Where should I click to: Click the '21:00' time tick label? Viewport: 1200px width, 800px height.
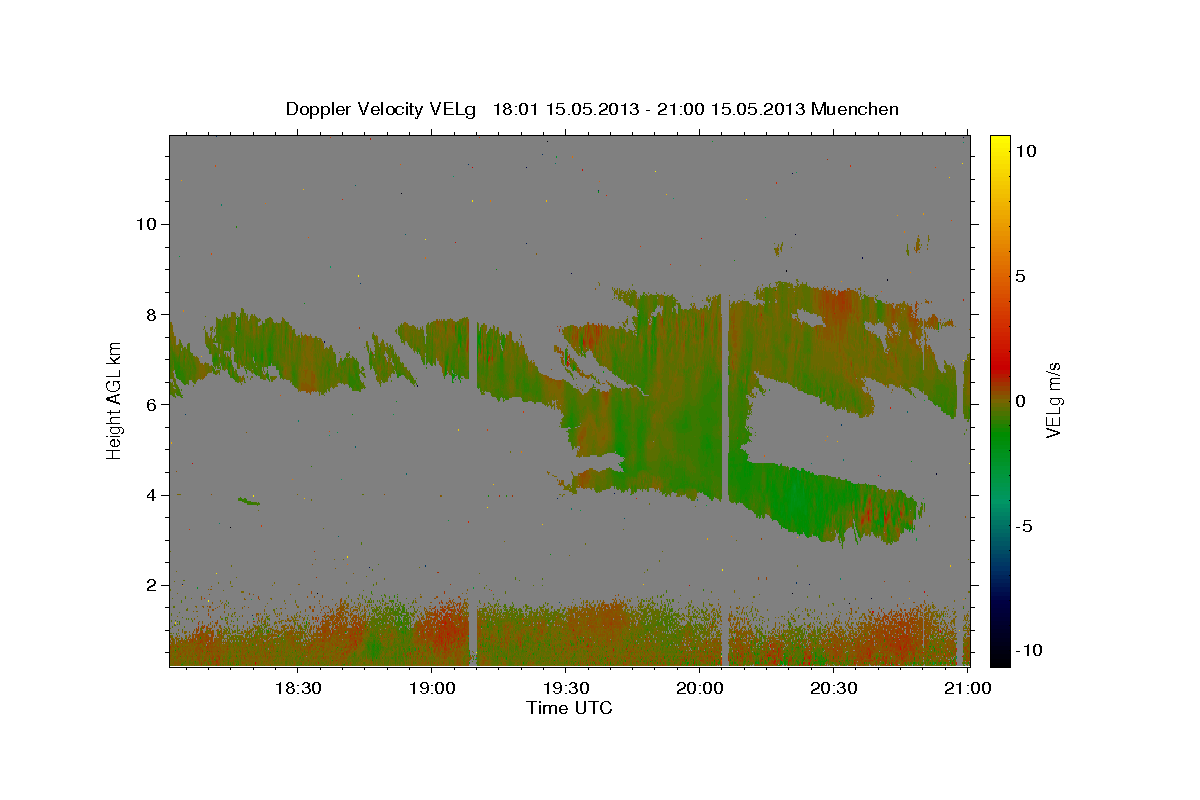(967, 688)
